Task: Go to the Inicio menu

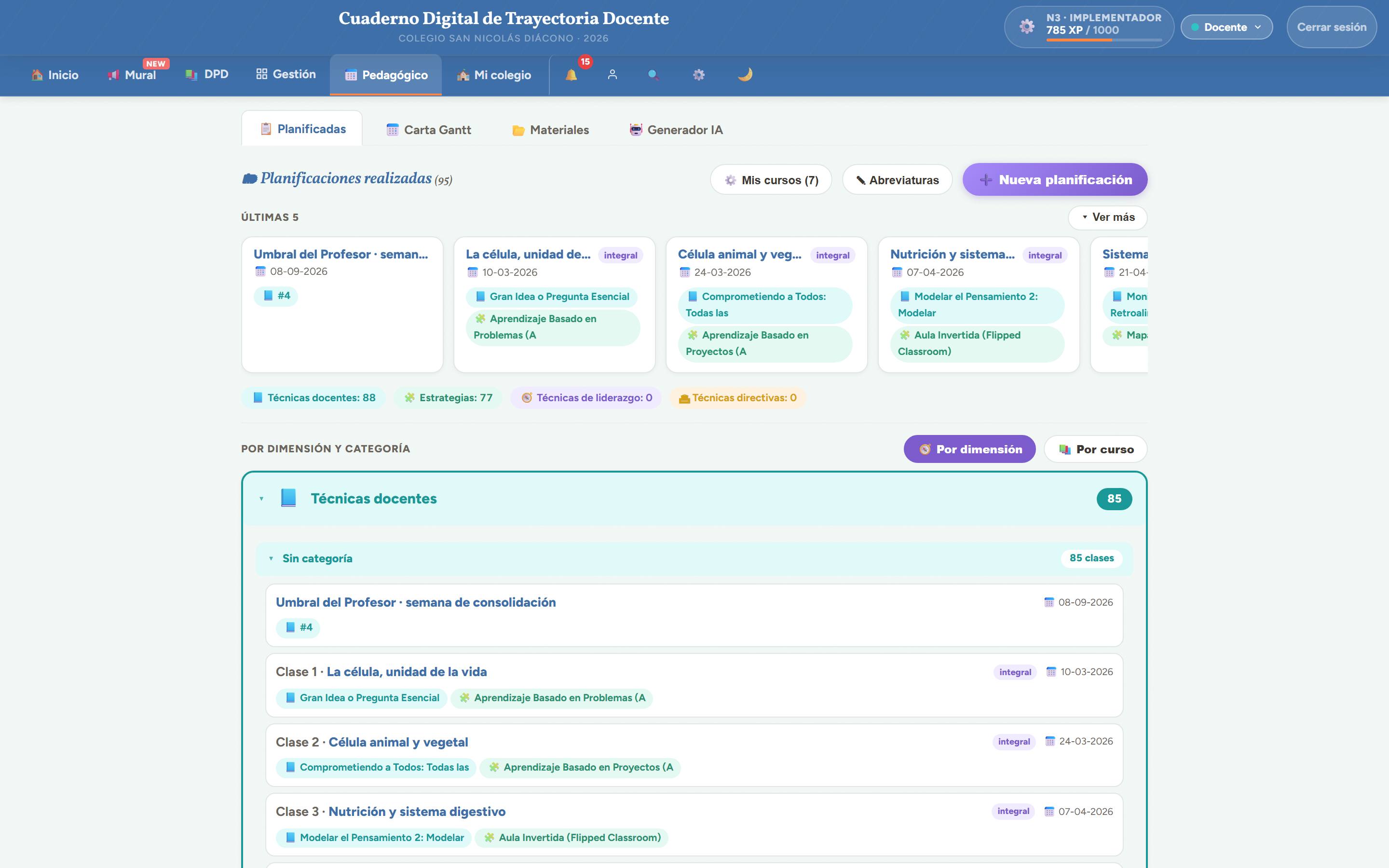Action: coord(55,75)
